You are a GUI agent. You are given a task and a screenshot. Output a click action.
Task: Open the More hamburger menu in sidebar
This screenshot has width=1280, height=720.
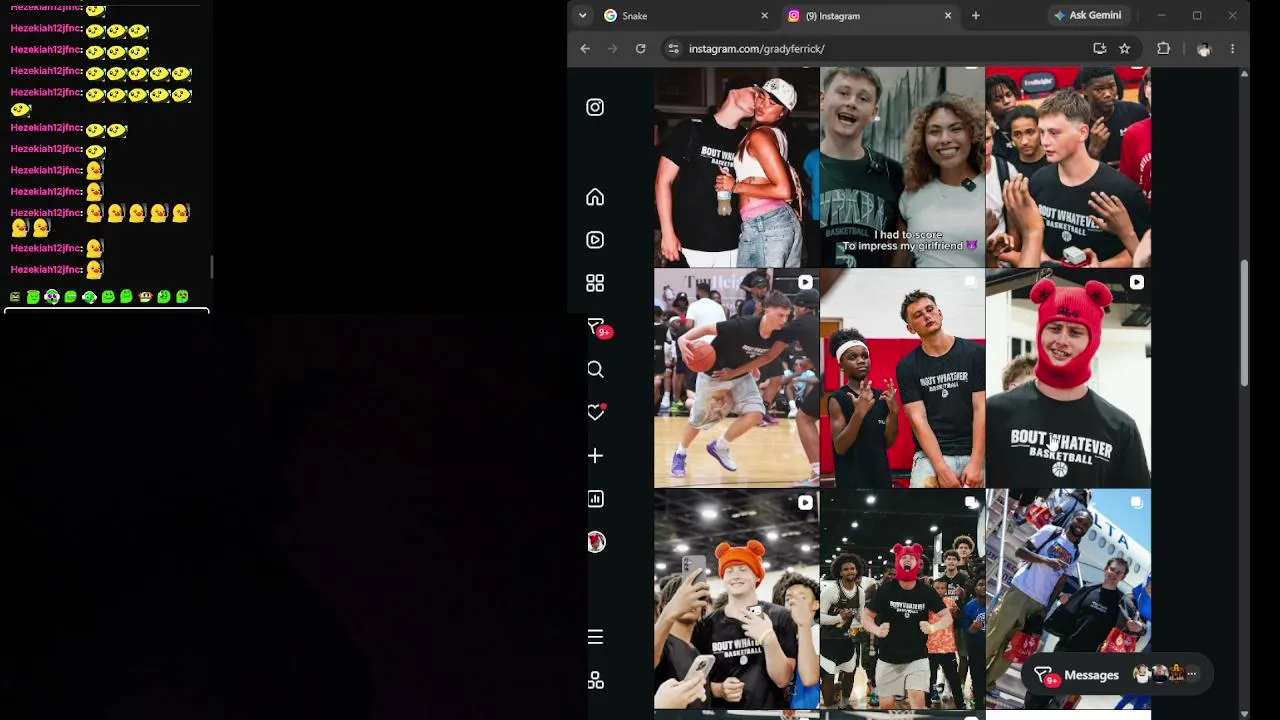click(x=595, y=637)
